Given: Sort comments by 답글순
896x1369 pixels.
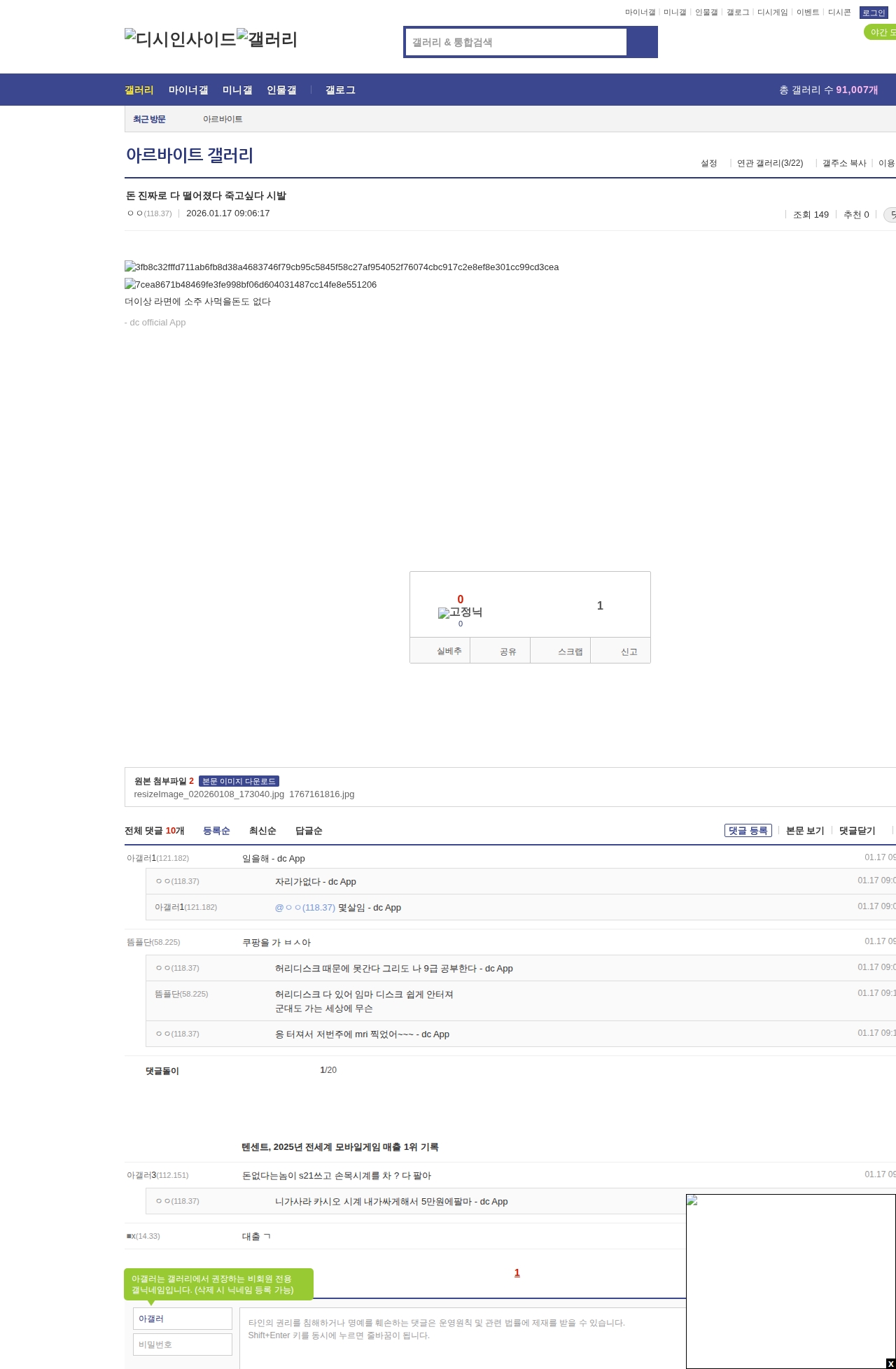Looking at the screenshot, I should click(x=309, y=831).
